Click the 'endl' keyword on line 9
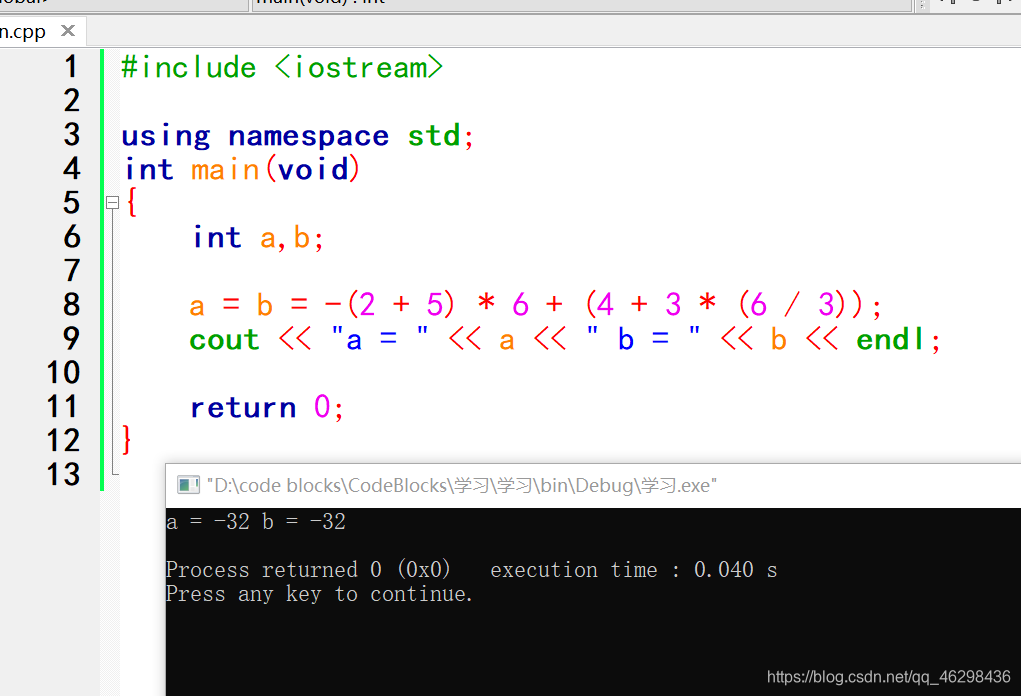This screenshot has height=696, width=1021. pyautogui.click(x=890, y=339)
